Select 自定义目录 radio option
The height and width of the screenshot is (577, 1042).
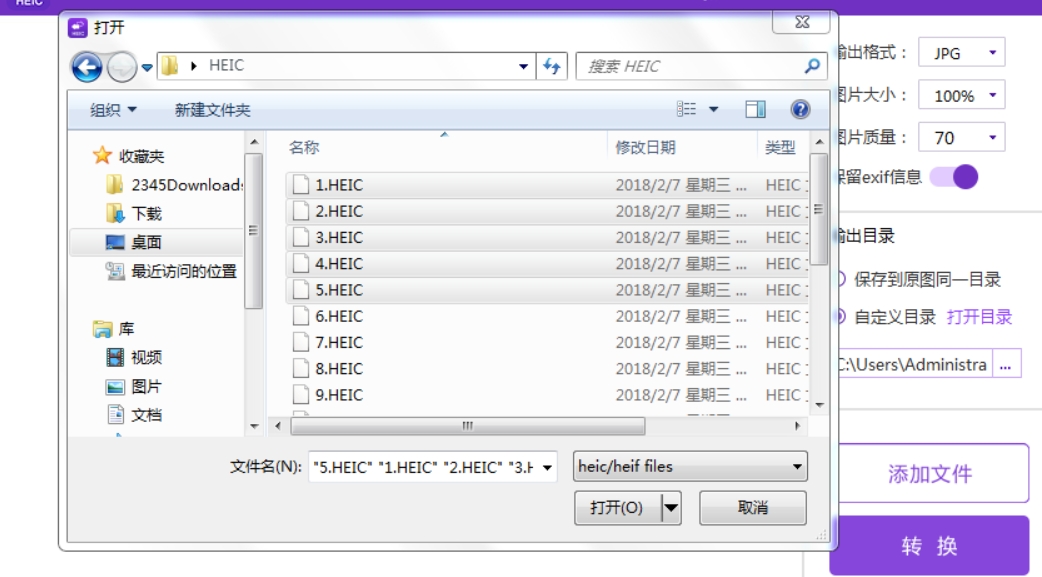(886, 317)
